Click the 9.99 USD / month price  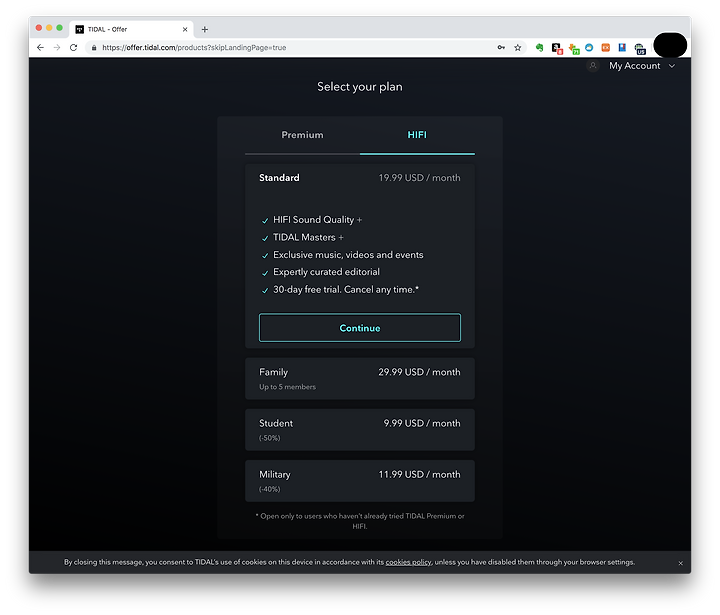[422, 423]
